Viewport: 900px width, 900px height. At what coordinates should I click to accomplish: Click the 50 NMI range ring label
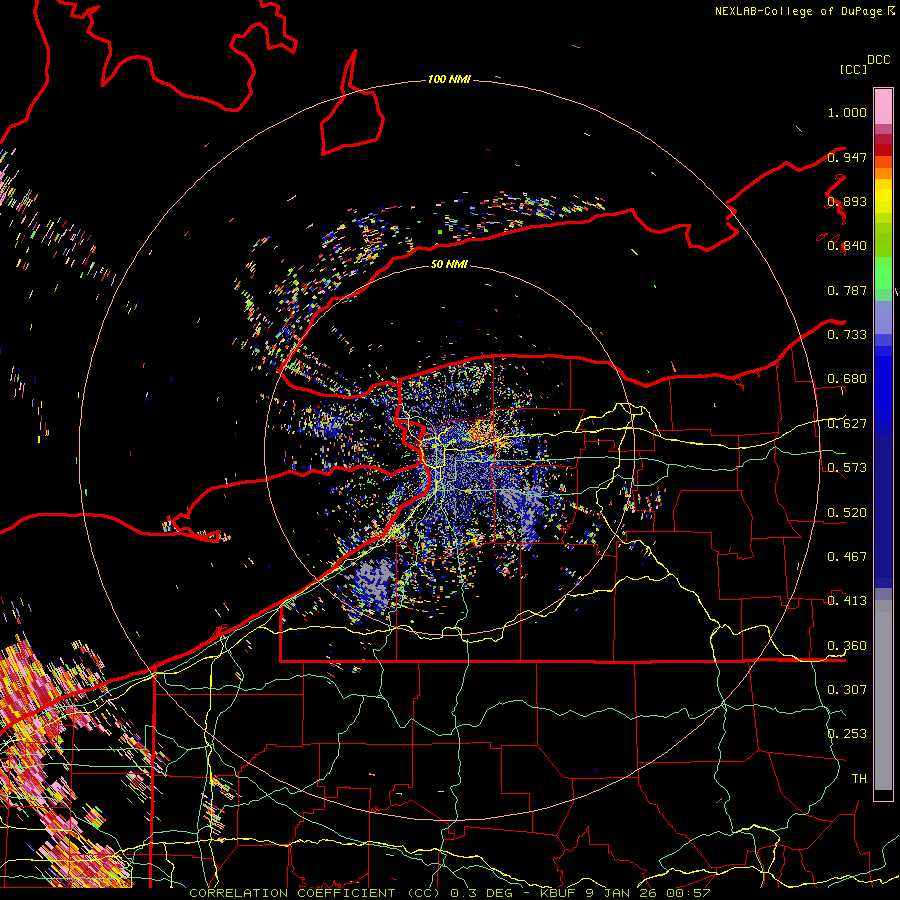point(449,264)
